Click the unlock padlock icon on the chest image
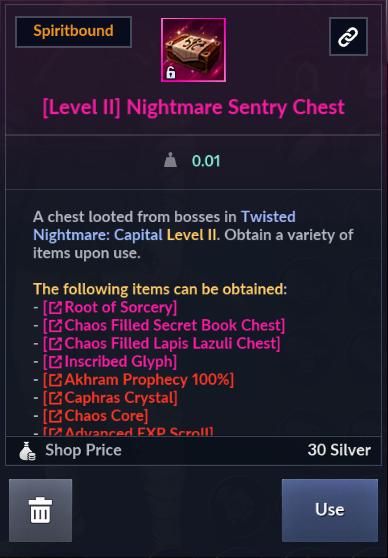The width and height of the screenshot is (388, 558). pyautogui.click(x=171, y=73)
